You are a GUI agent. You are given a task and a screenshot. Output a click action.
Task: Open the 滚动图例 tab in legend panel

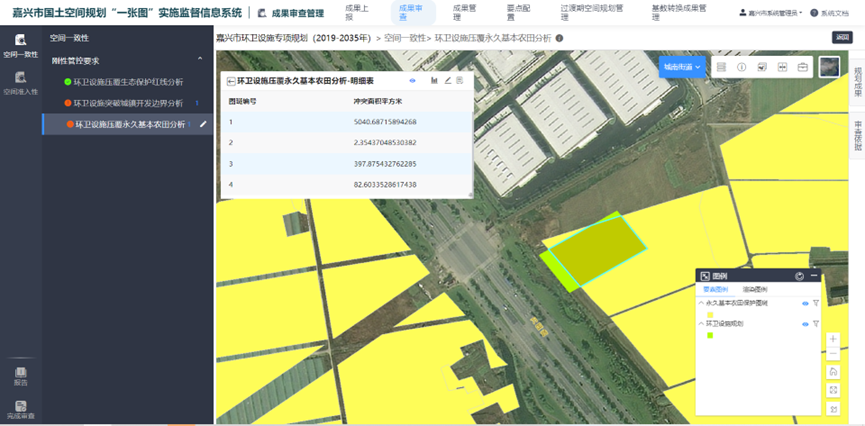click(754, 289)
